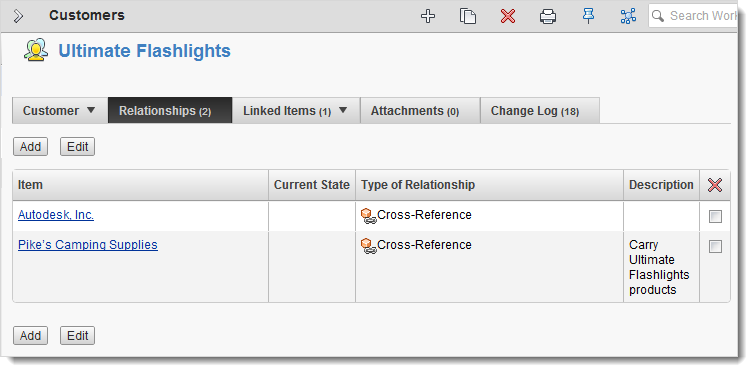Viewport: 753px width, 372px height.
Task: Click the printer icon
Action: 548,17
